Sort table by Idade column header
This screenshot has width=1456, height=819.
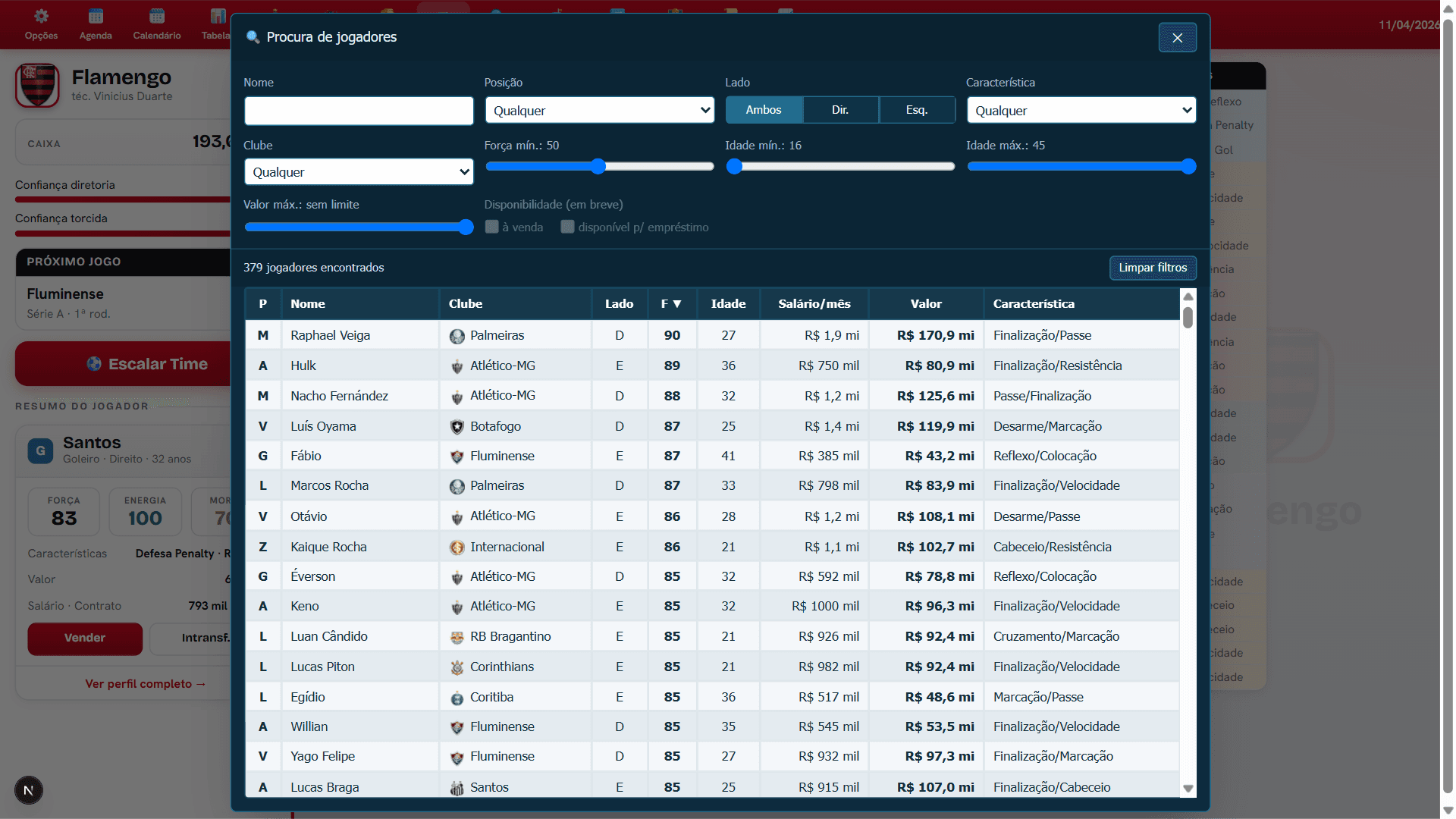728,303
